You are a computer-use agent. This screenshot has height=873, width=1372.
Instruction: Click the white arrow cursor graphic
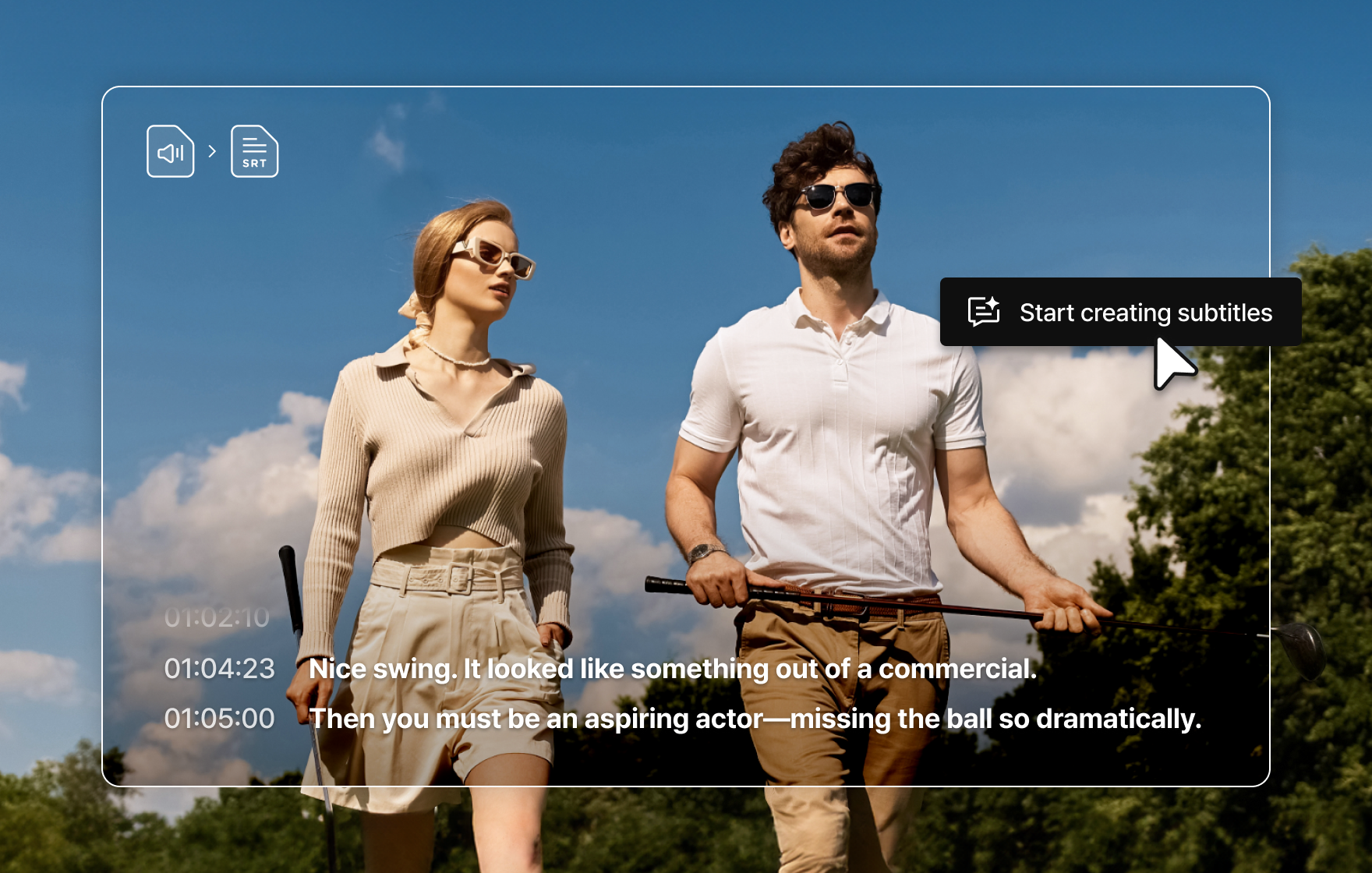[x=1172, y=364]
